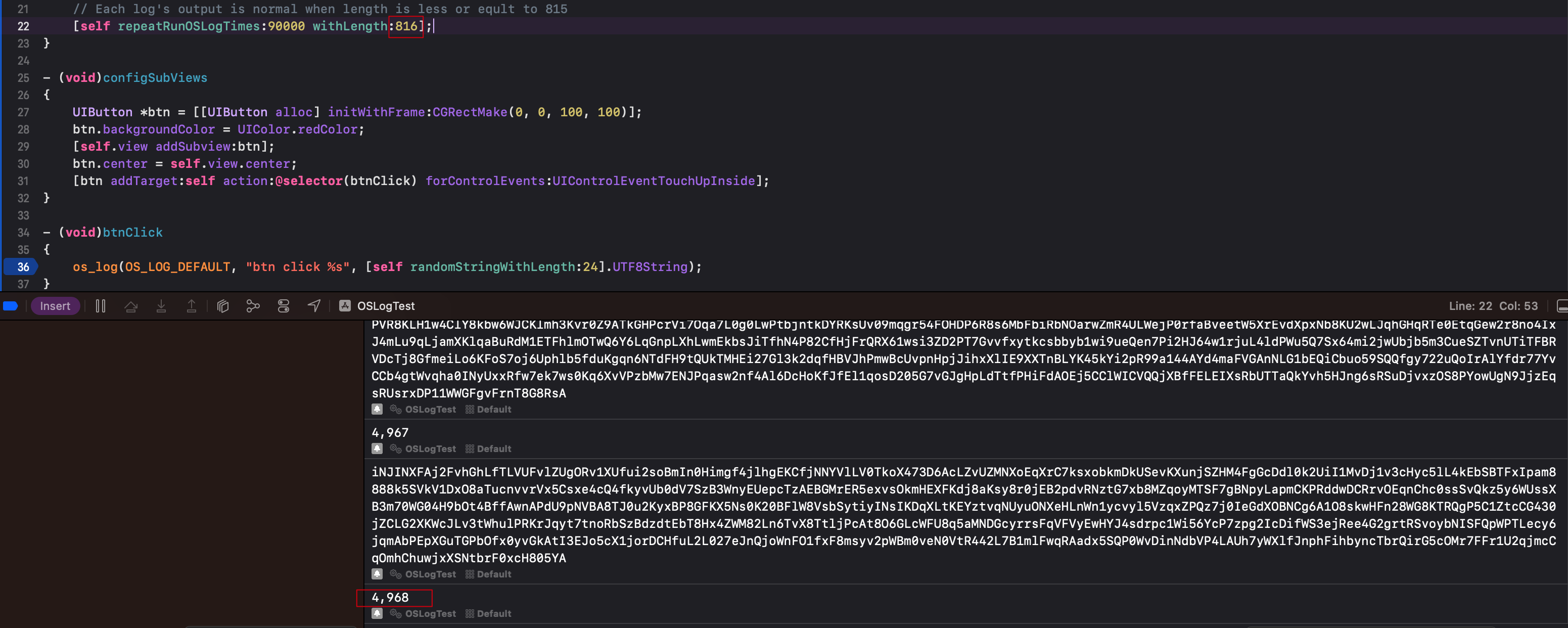Click the Line 22 Col 53 indicator

(1493, 306)
